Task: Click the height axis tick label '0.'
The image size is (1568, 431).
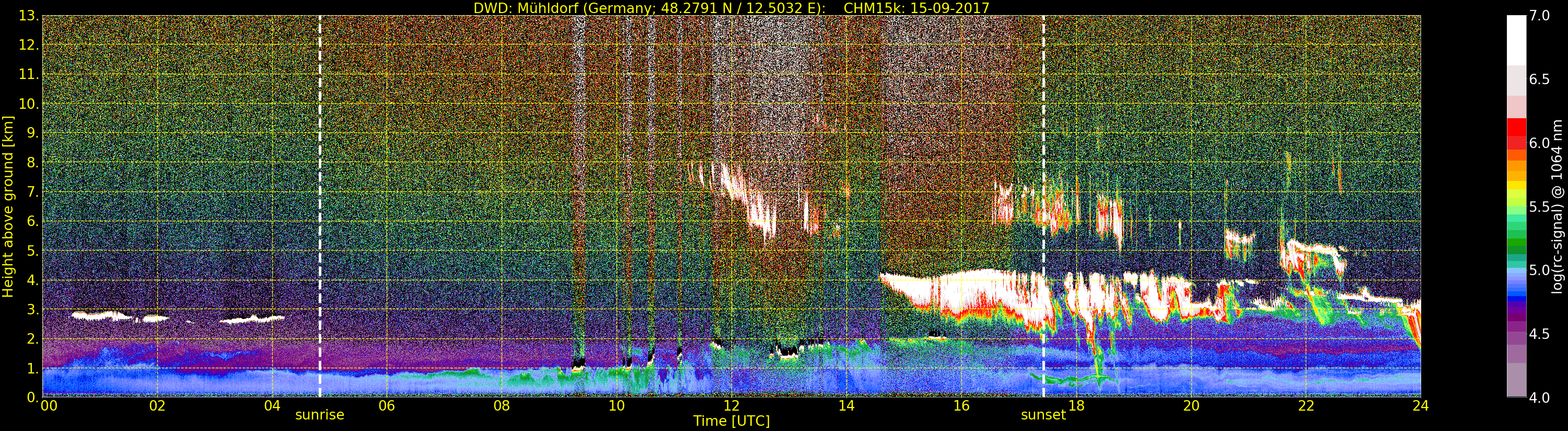Action: (x=33, y=397)
